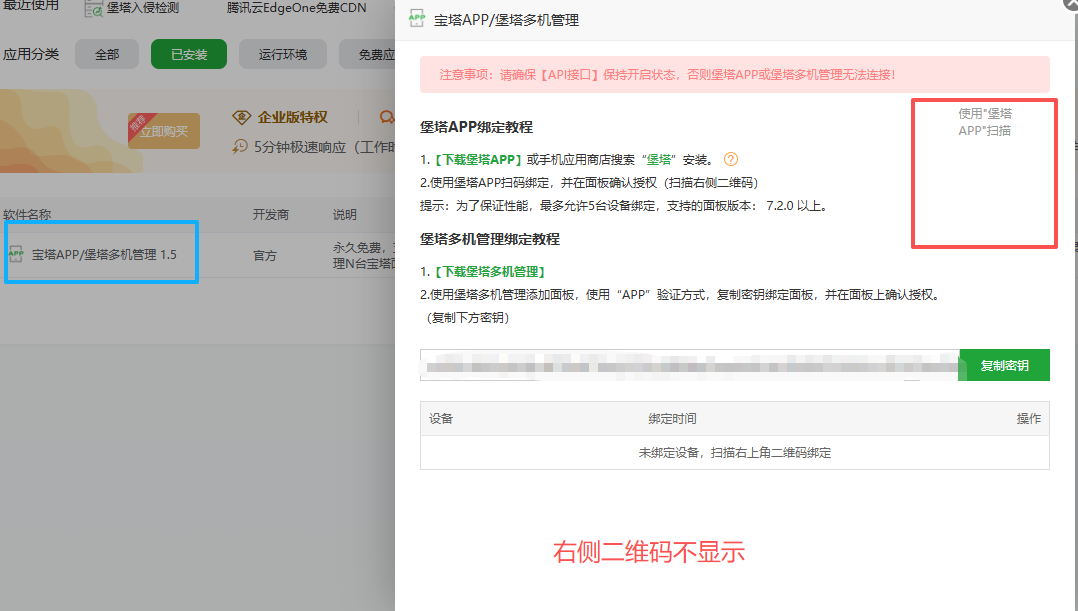Select the partly hidden 免费应 category tab
This screenshot has width=1078, height=611.
[368, 54]
